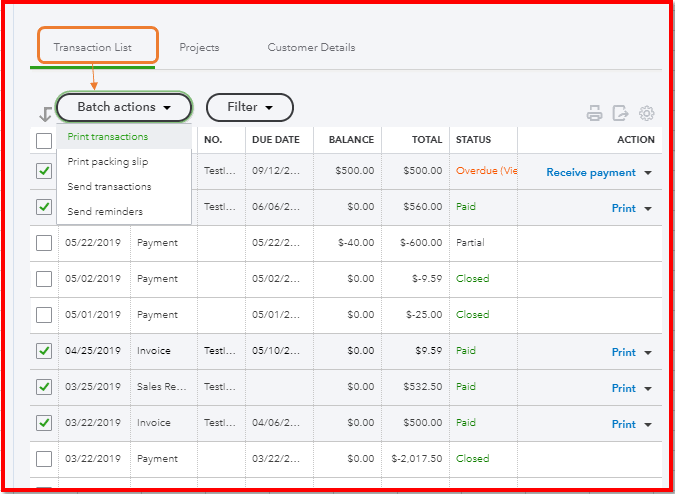The image size is (675, 494).
Task: Toggle the select-all header checkbox
Action: click(44, 141)
